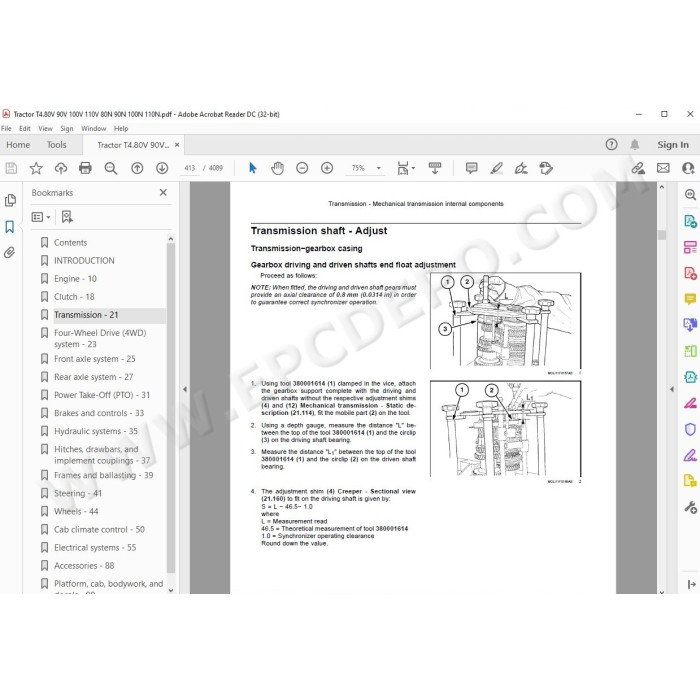Open the Sign menu
The image size is (700, 700).
point(67,129)
